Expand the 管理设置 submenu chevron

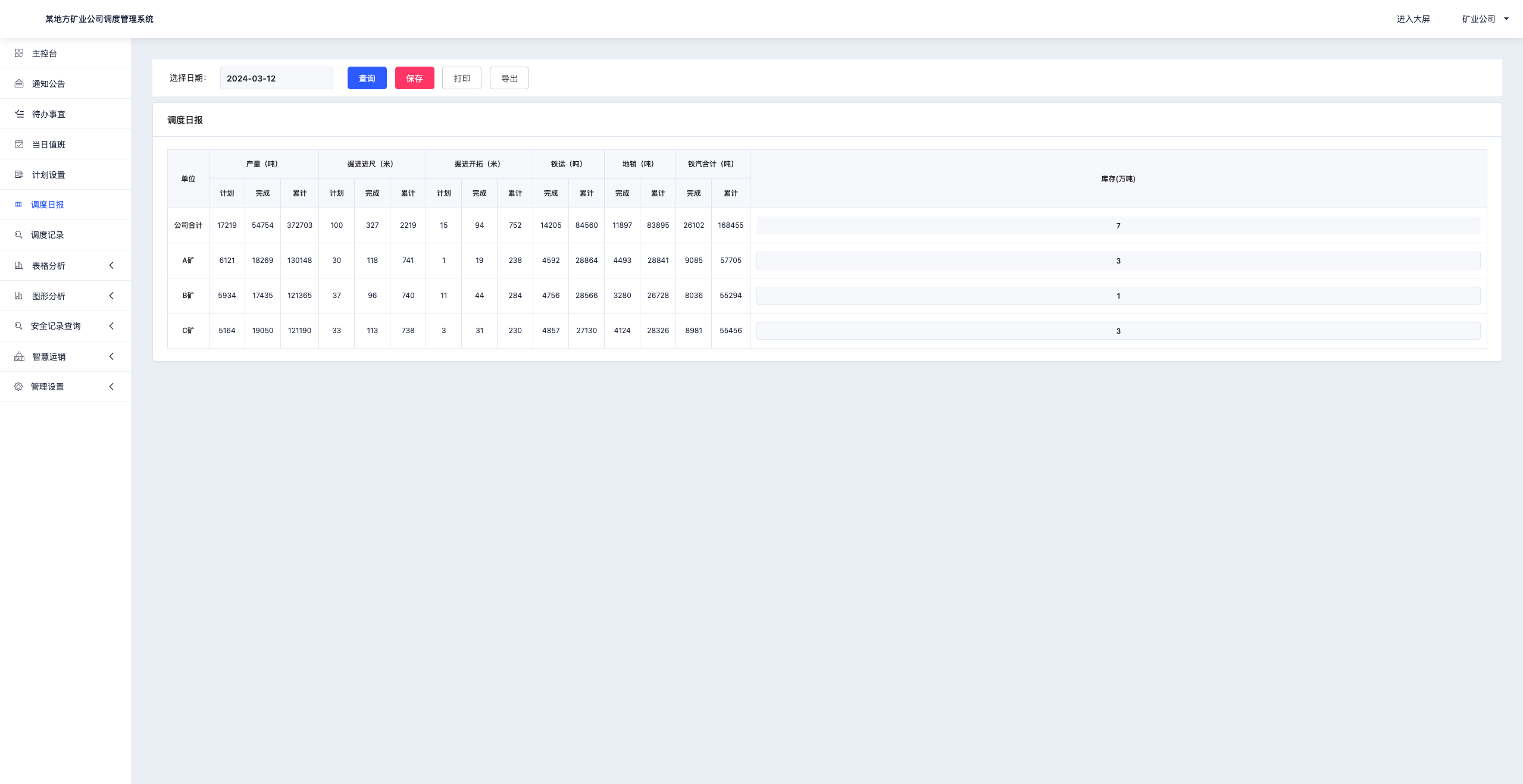pos(111,387)
